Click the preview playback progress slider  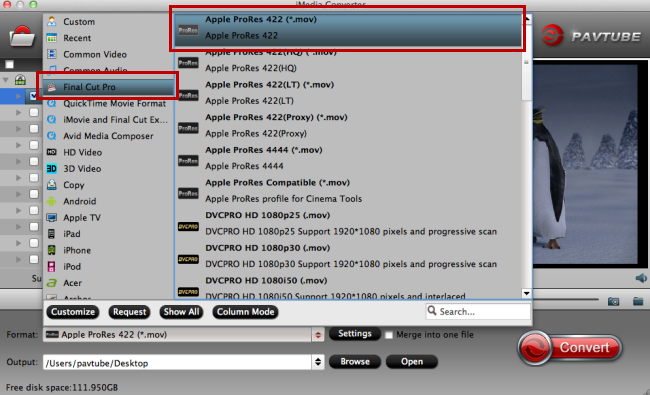[x=566, y=299]
